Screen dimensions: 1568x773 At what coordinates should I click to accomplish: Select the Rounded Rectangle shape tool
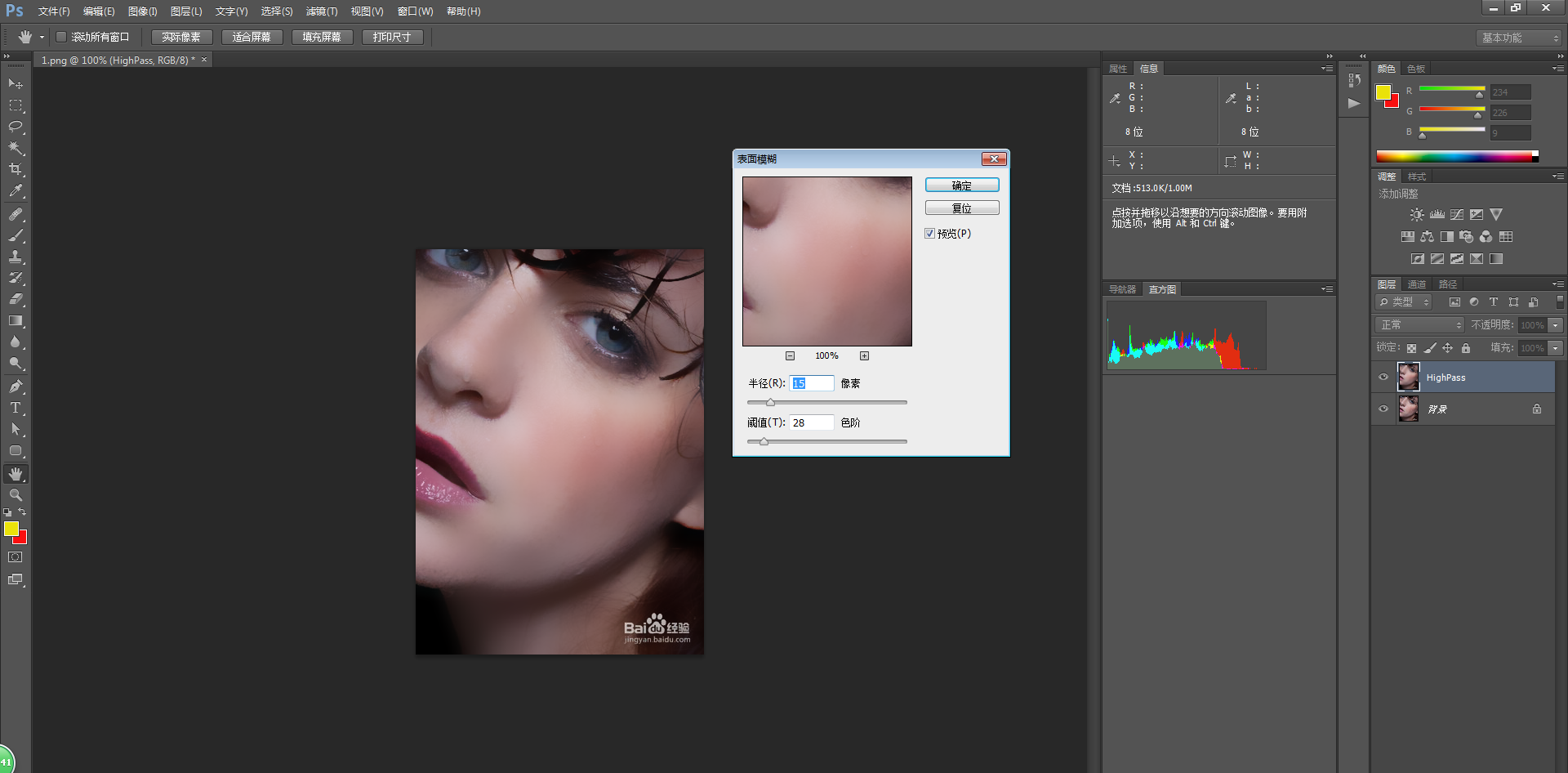pos(16,451)
